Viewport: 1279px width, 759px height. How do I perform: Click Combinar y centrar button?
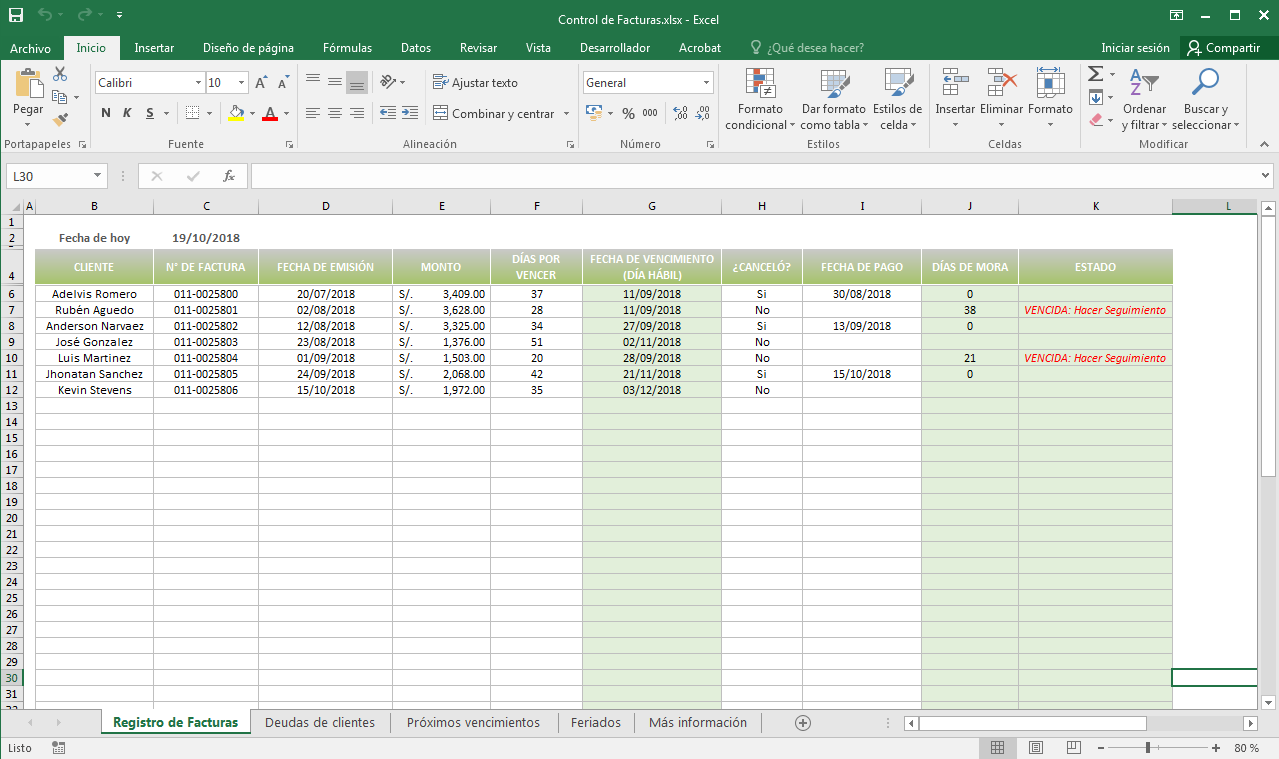pyautogui.click(x=493, y=114)
